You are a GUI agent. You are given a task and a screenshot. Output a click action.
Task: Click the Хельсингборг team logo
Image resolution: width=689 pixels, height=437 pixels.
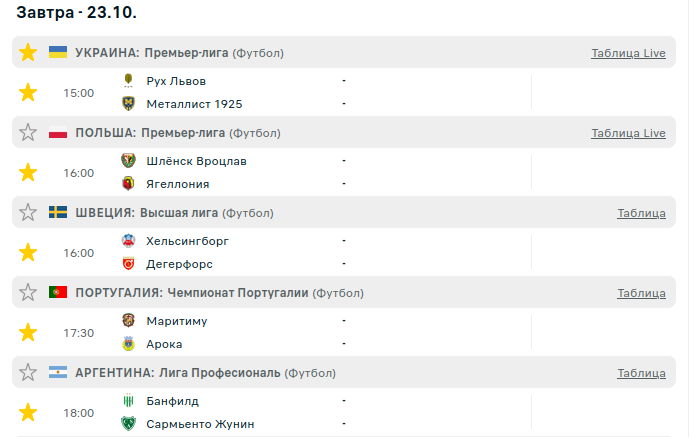tap(128, 241)
